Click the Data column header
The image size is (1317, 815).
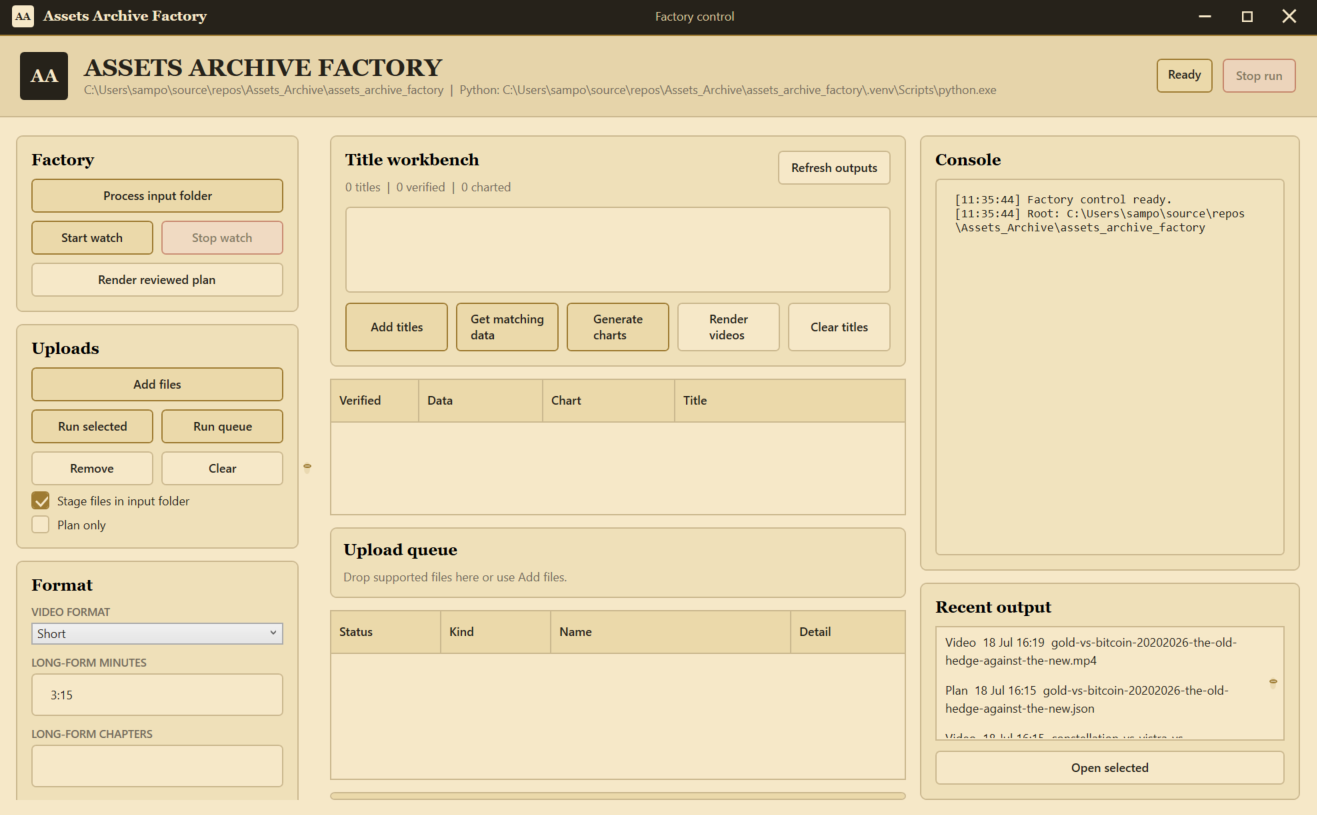[x=481, y=401]
